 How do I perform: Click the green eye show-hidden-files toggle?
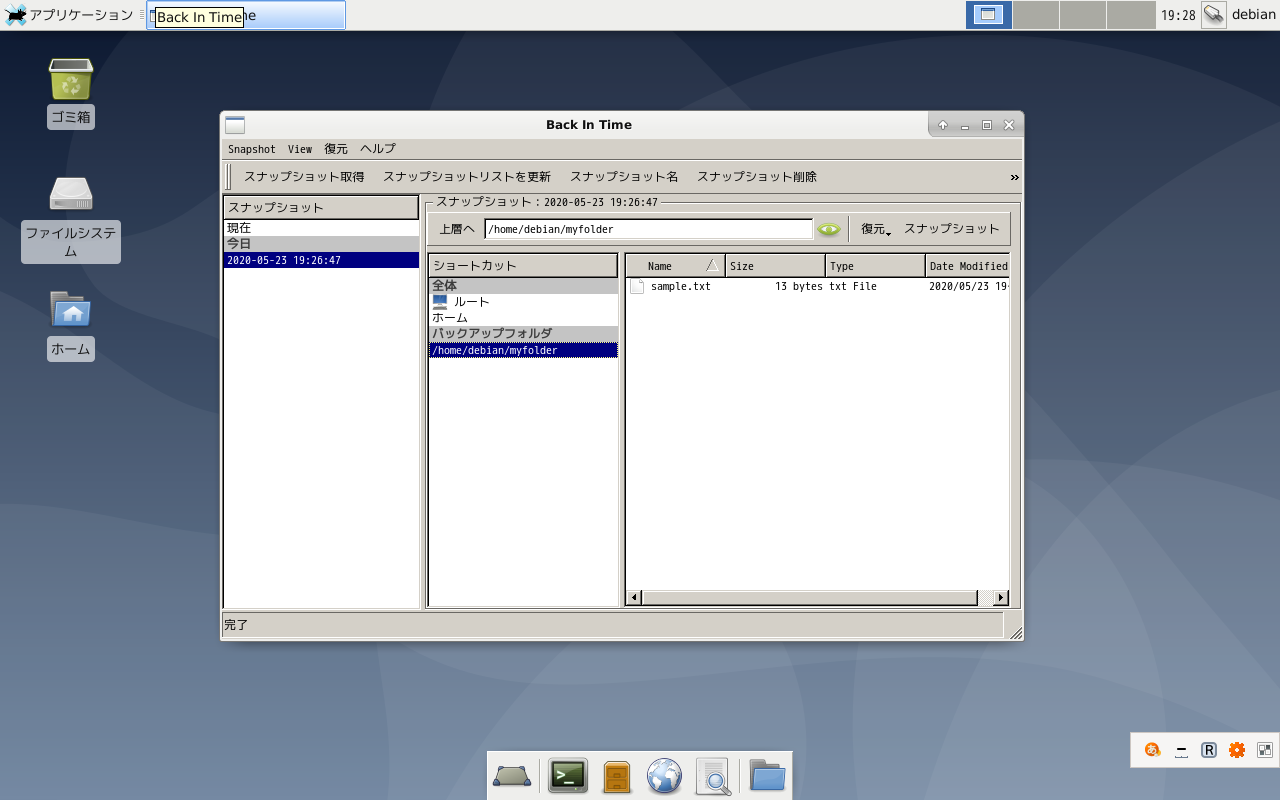click(829, 229)
